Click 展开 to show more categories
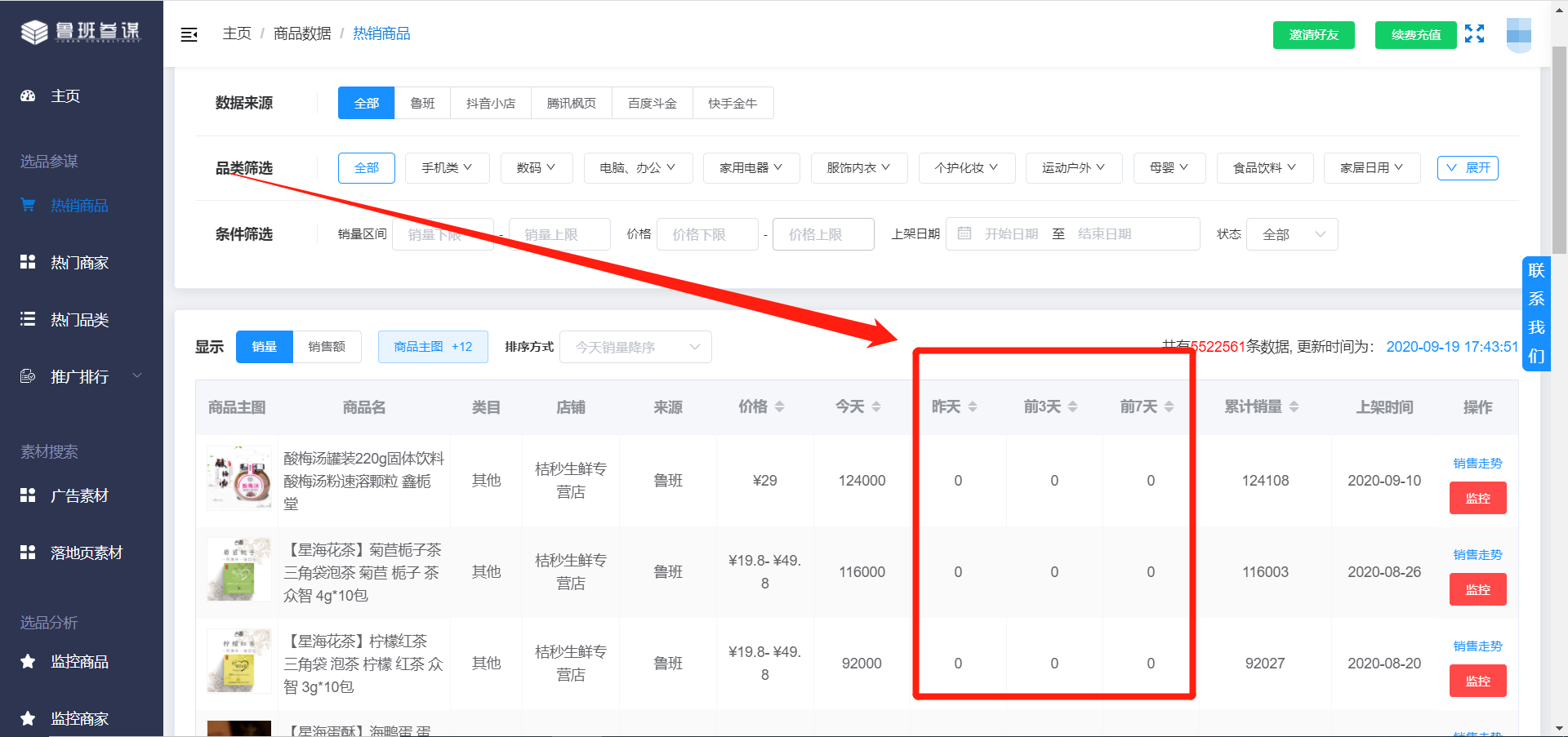Image resolution: width=1568 pixels, height=737 pixels. tap(1468, 168)
